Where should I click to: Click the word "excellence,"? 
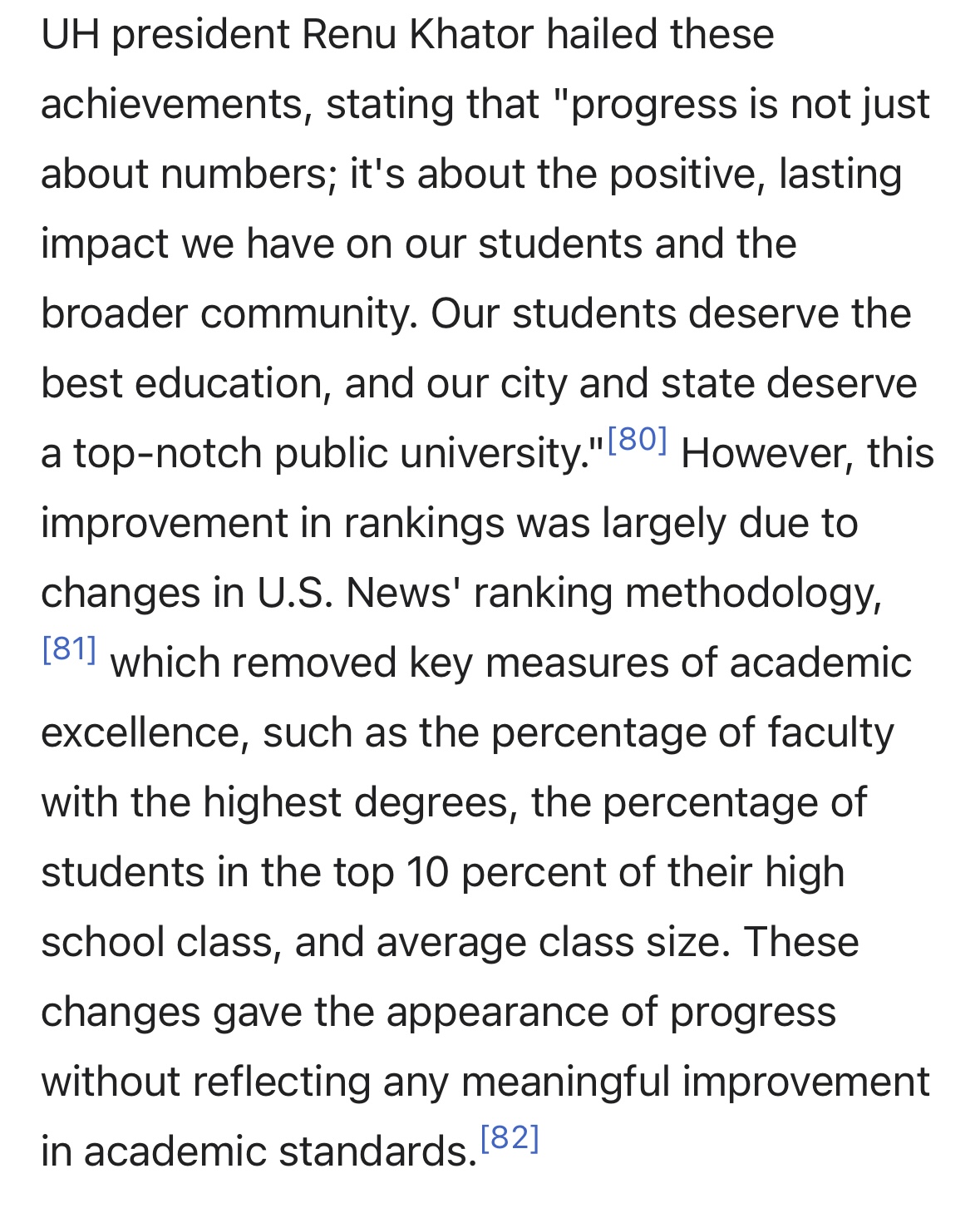pos(145,733)
